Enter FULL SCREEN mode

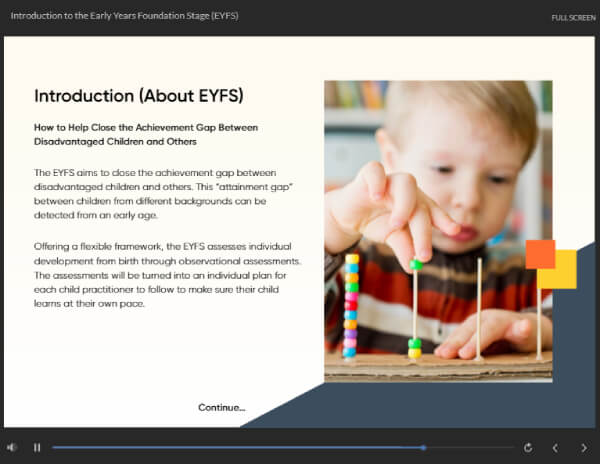pos(573,18)
